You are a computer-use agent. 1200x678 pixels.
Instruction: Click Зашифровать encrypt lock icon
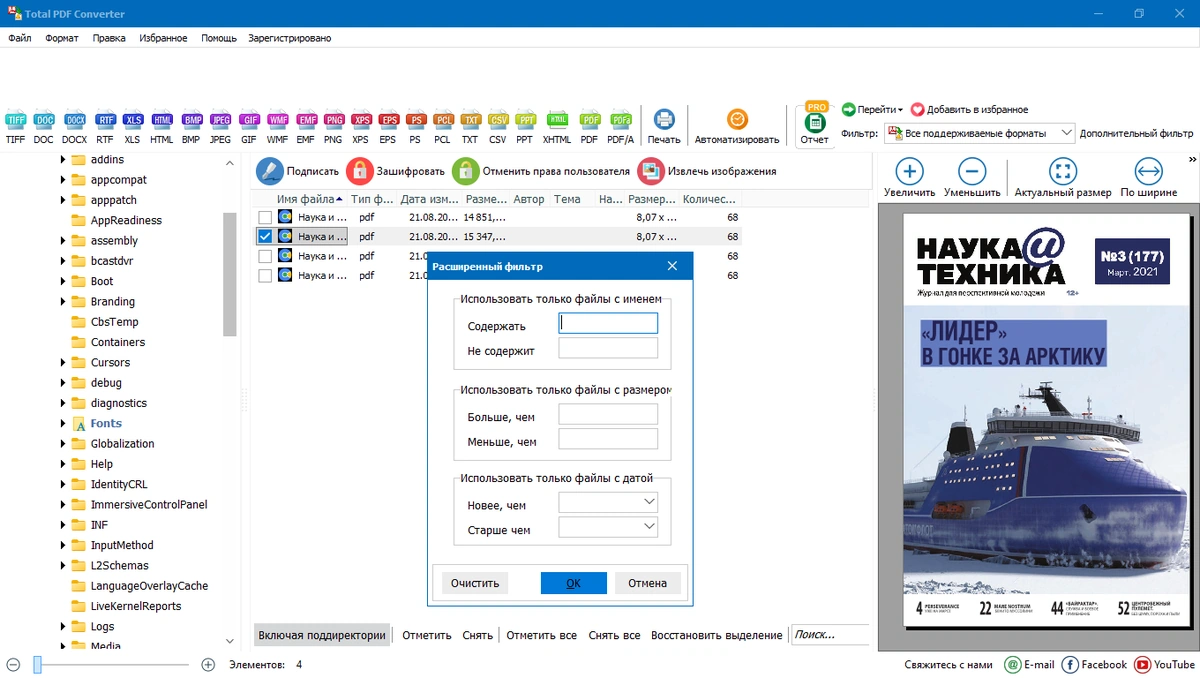pyautogui.click(x=360, y=171)
